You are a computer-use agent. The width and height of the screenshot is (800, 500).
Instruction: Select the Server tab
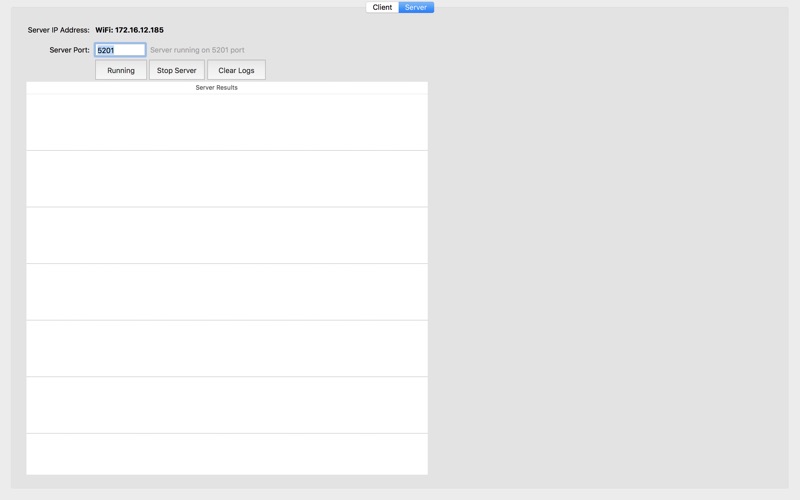416,7
